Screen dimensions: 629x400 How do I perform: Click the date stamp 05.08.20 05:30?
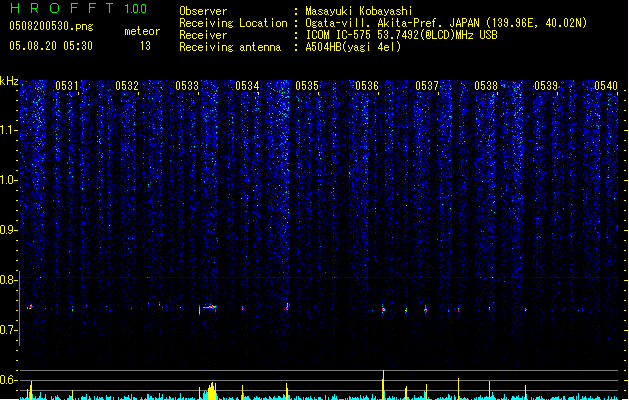(x=51, y=46)
